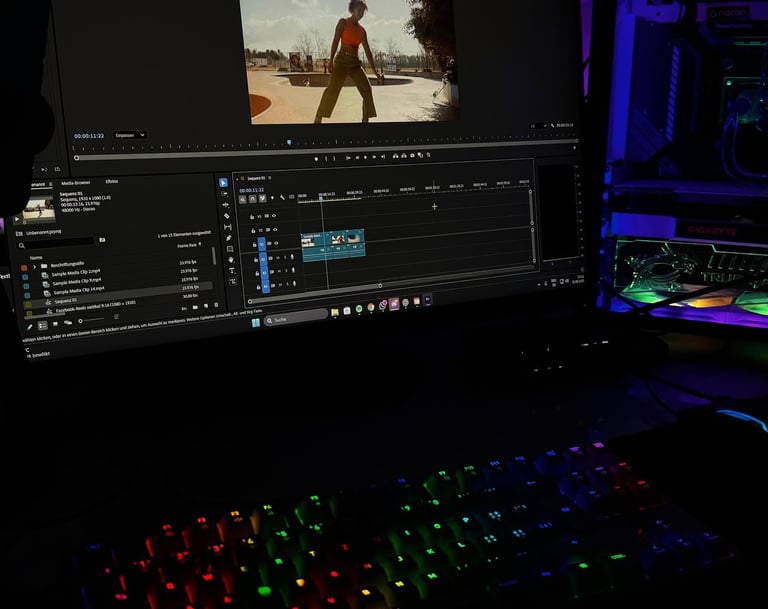Click the Project panel search field
This screenshot has width=768, height=609.
(55, 242)
